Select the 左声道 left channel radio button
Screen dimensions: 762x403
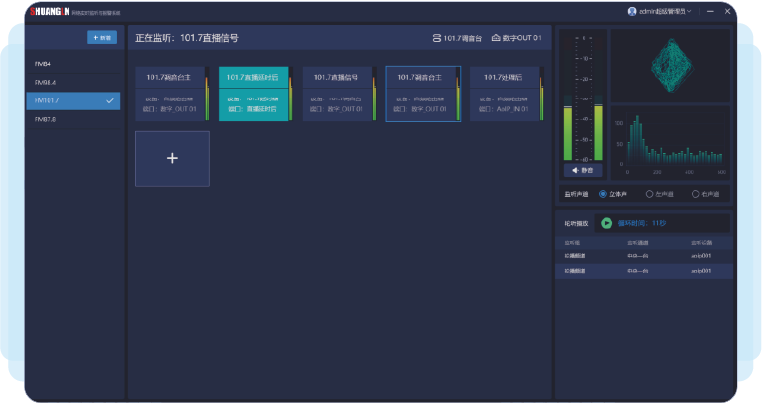click(x=649, y=193)
